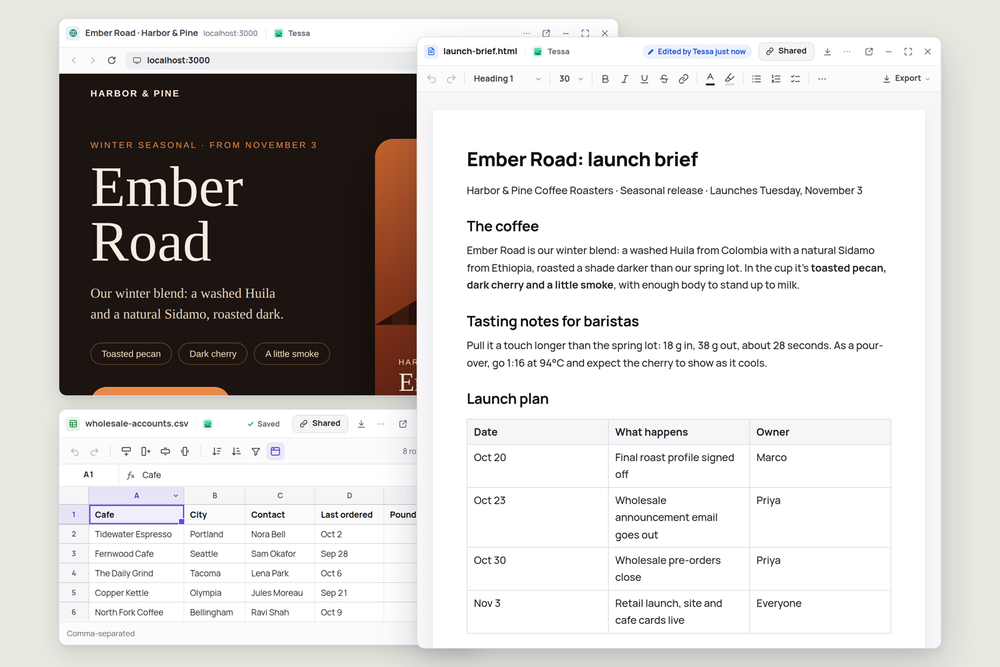Select the Bellingham city cell

tap(214, 612)
